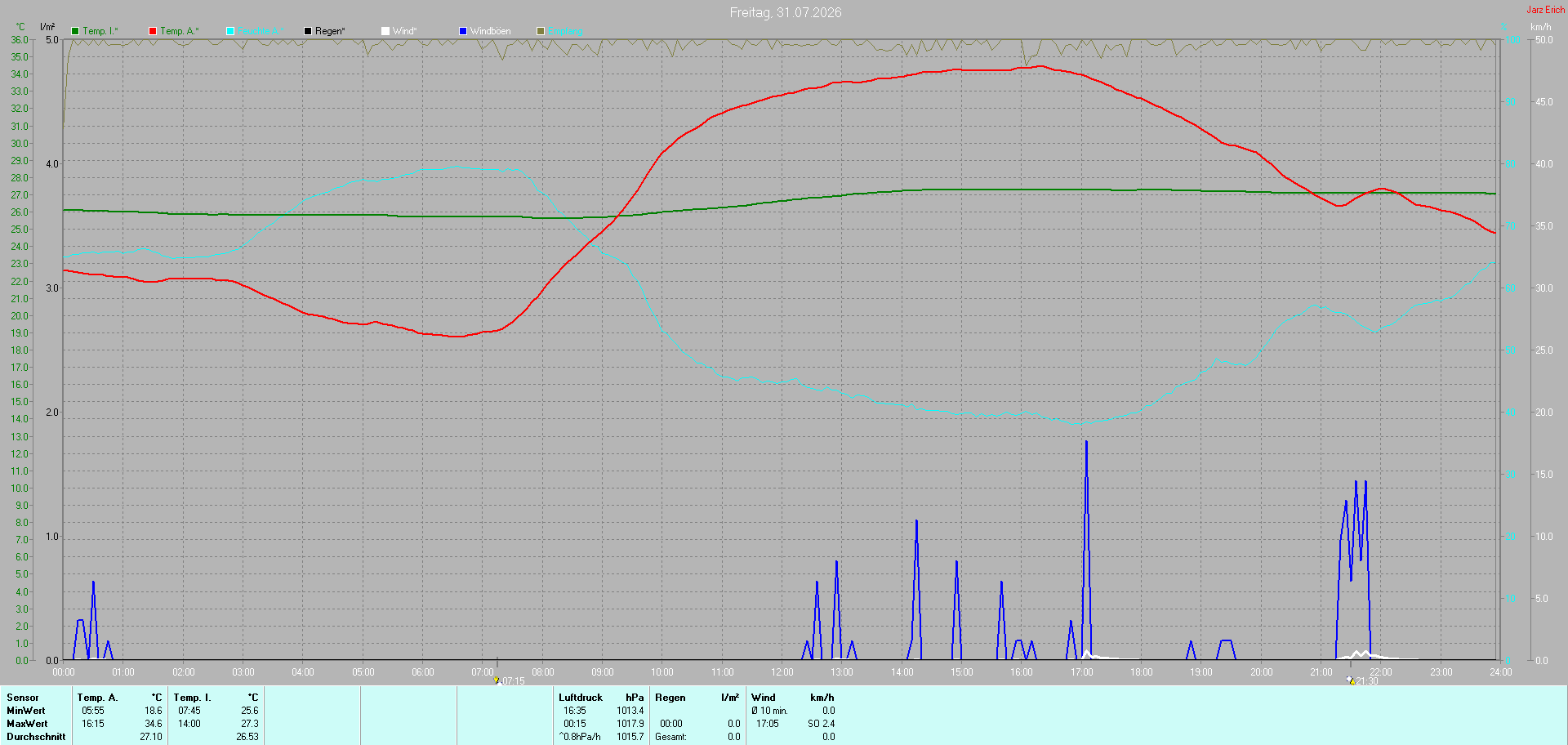The width and height of the screenshot is (1568, 745).
Task: Click the '06:00' time axis label
Action: tap(423, 672)
